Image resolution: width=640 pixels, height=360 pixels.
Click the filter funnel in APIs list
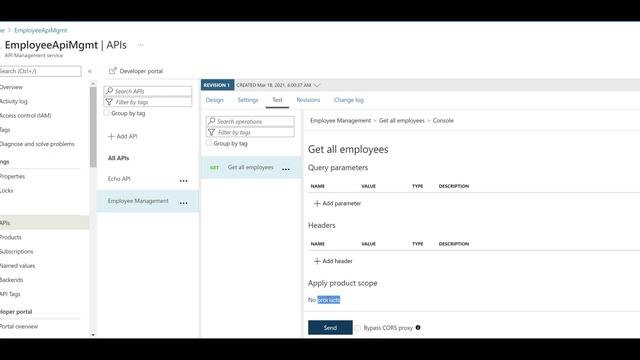(x=109, y=102)
